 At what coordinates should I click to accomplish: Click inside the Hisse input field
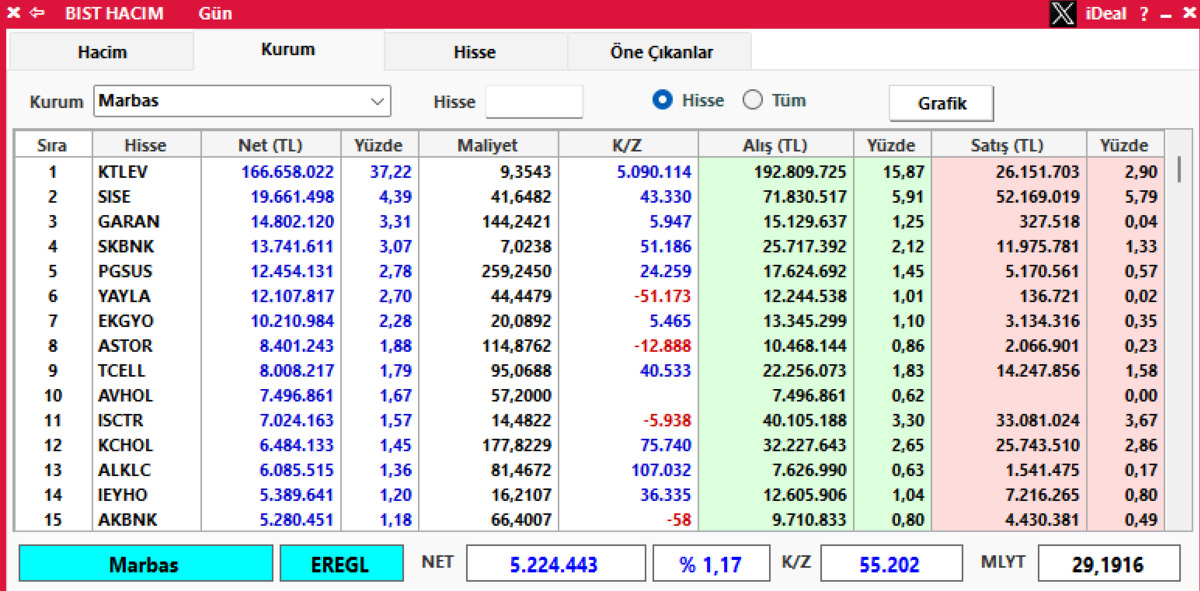point(534,101)
